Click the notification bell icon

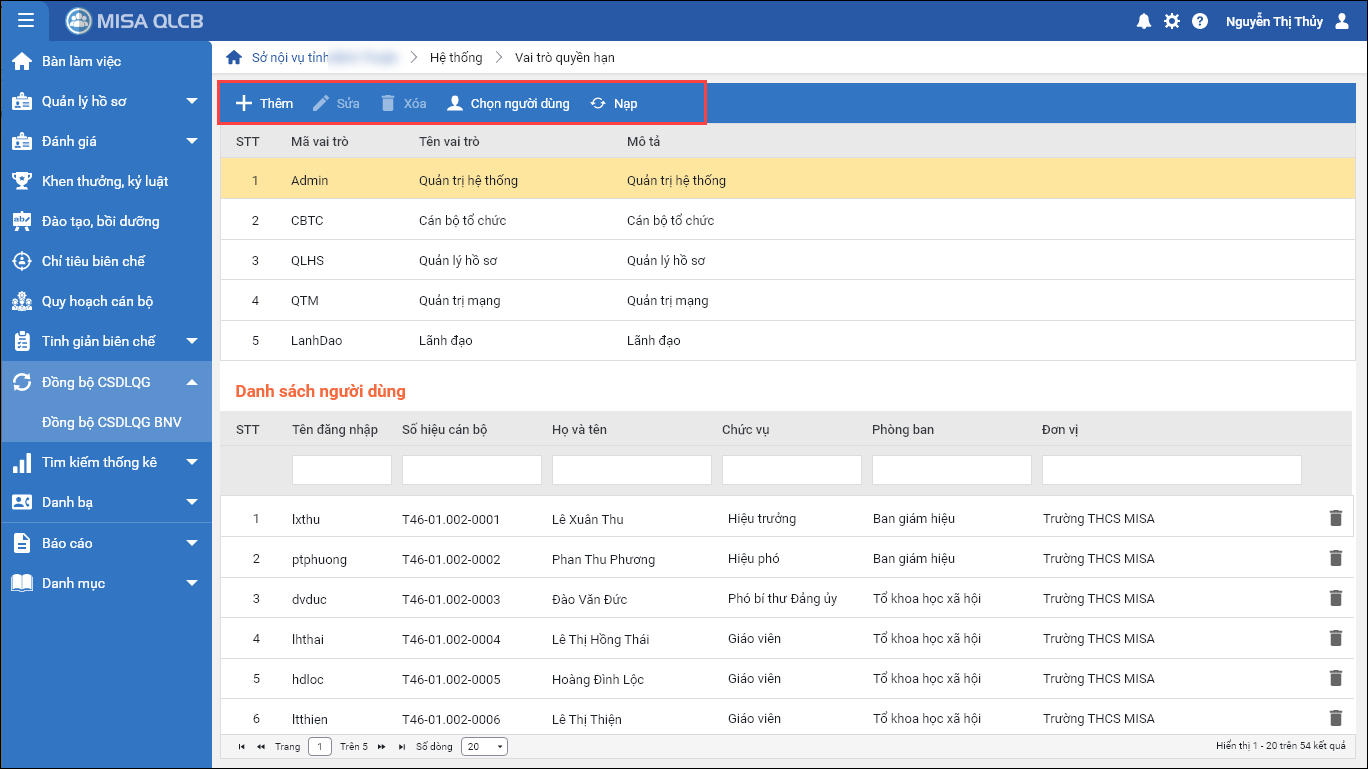1144,21
